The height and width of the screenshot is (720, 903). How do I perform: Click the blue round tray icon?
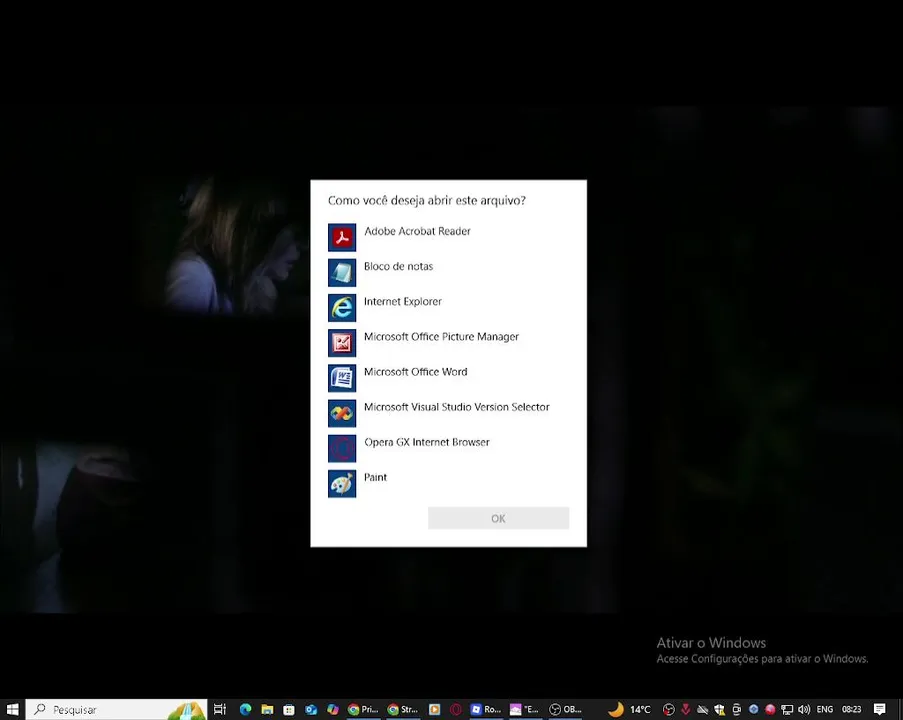753,709
